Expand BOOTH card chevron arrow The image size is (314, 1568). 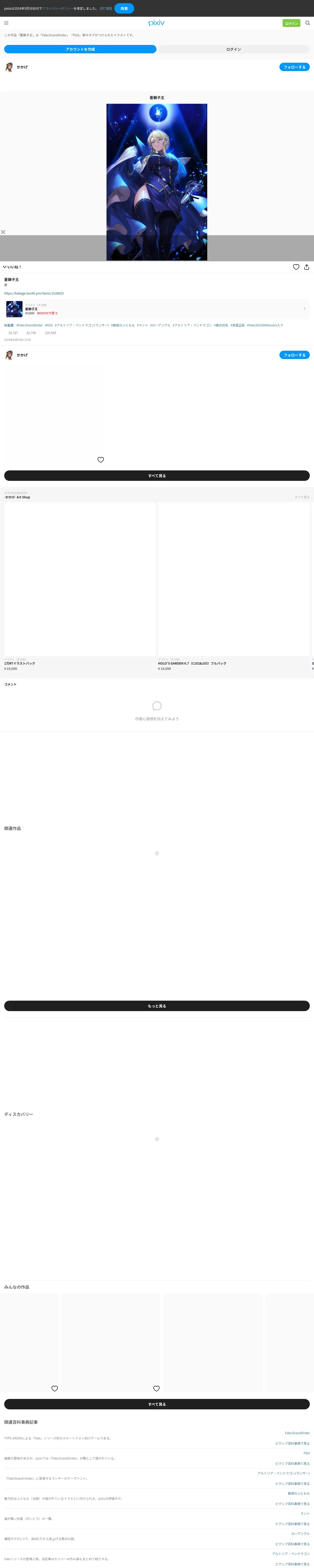point(304,309)
